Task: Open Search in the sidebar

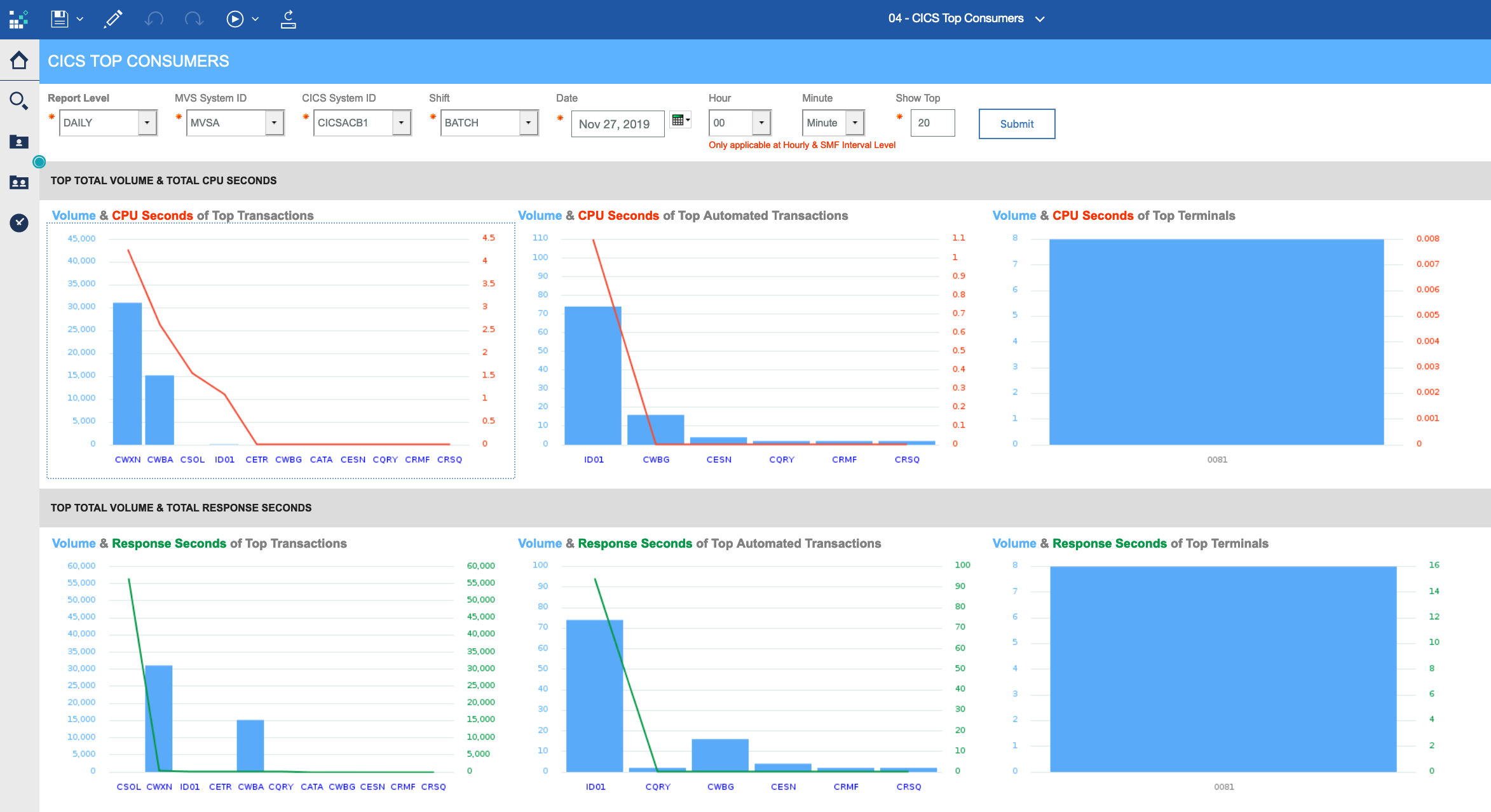Action: pos(19,100)
